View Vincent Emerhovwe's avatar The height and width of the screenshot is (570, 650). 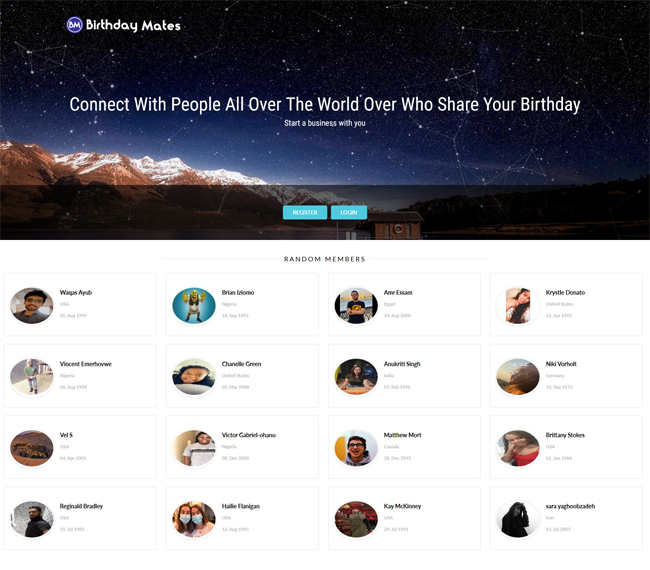[x=32, y=376]
